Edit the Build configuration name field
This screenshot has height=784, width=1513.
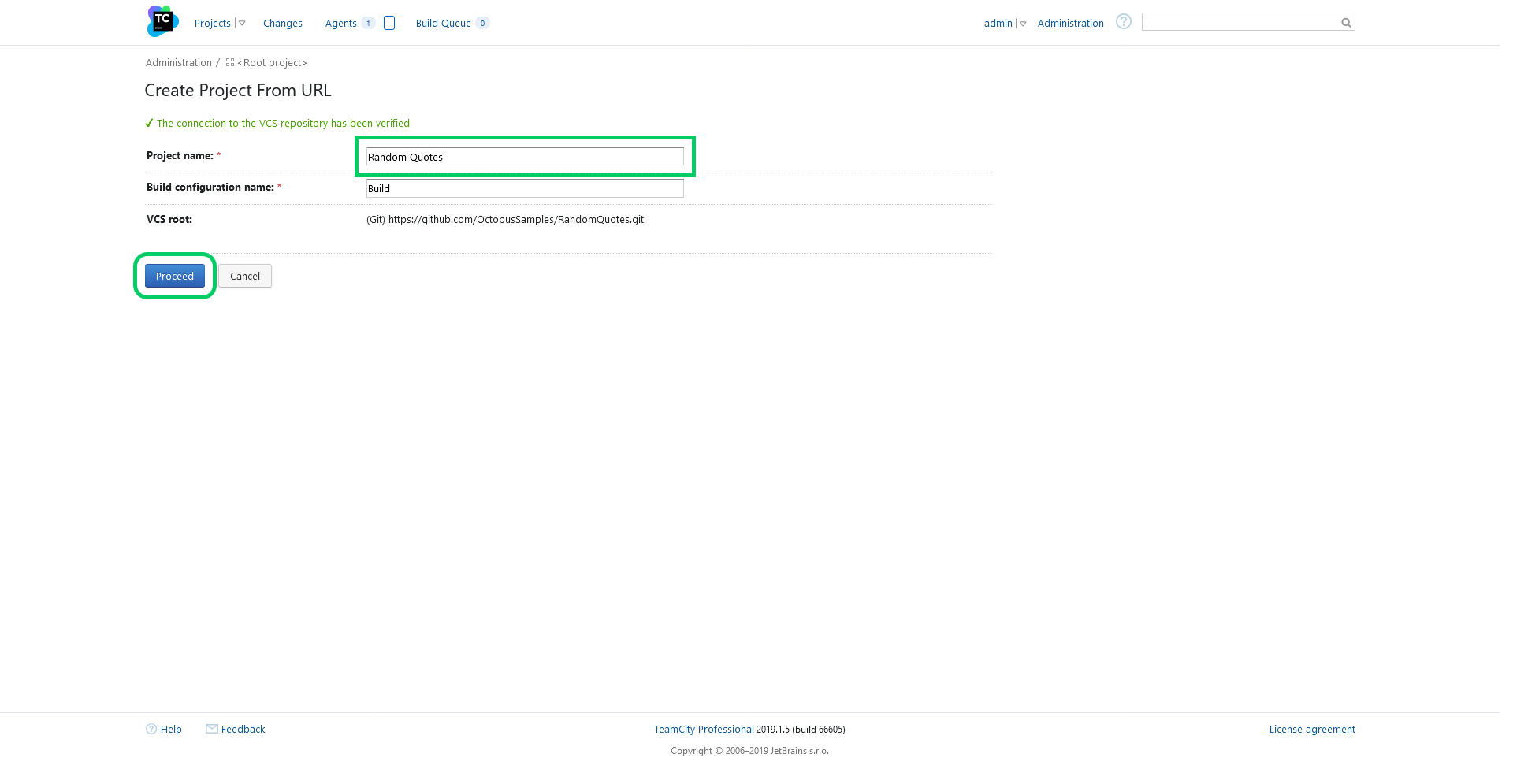point(525,188)
